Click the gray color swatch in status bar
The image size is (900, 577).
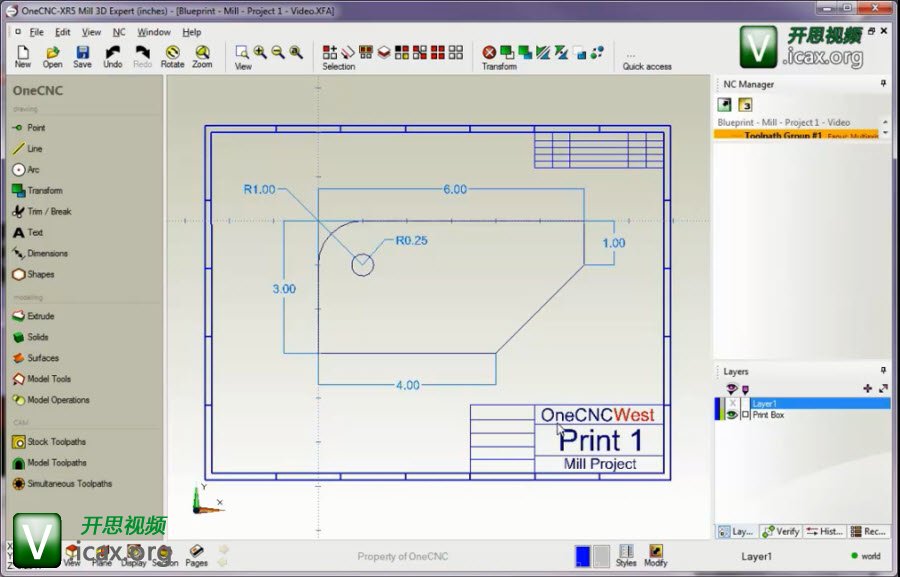[x=601, y=556]
